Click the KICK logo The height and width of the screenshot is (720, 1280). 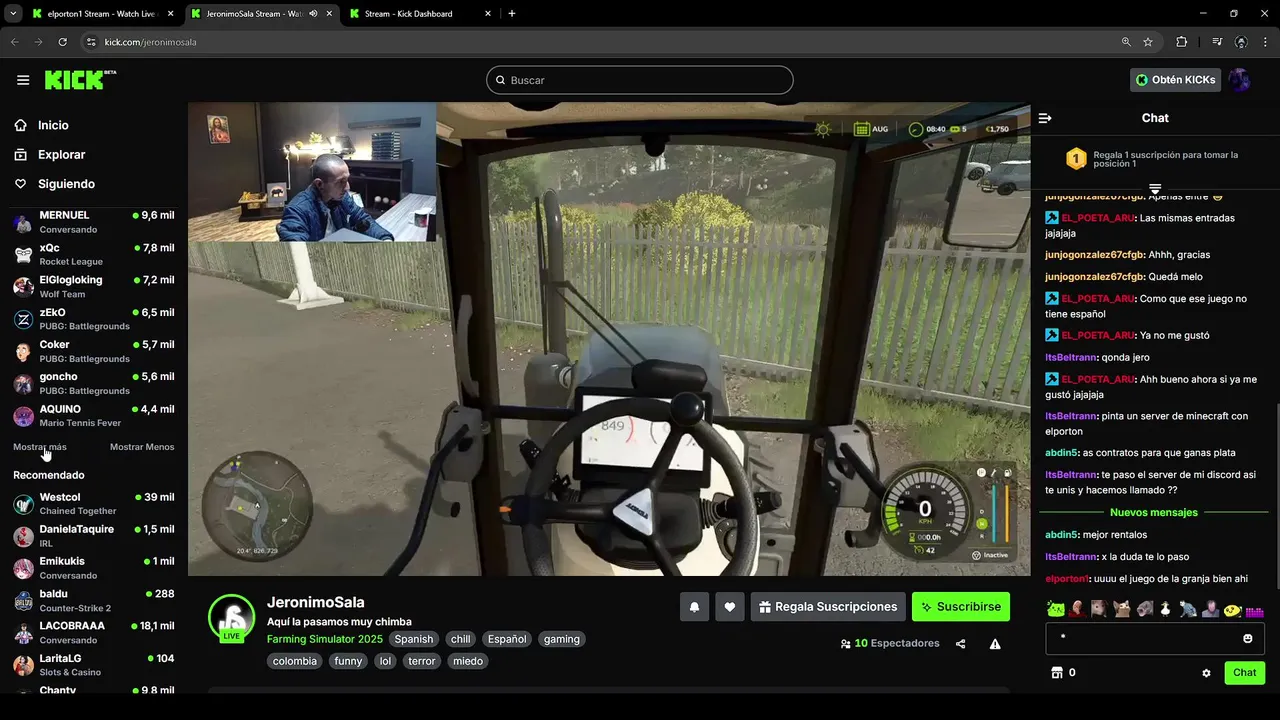pos(80,80)
